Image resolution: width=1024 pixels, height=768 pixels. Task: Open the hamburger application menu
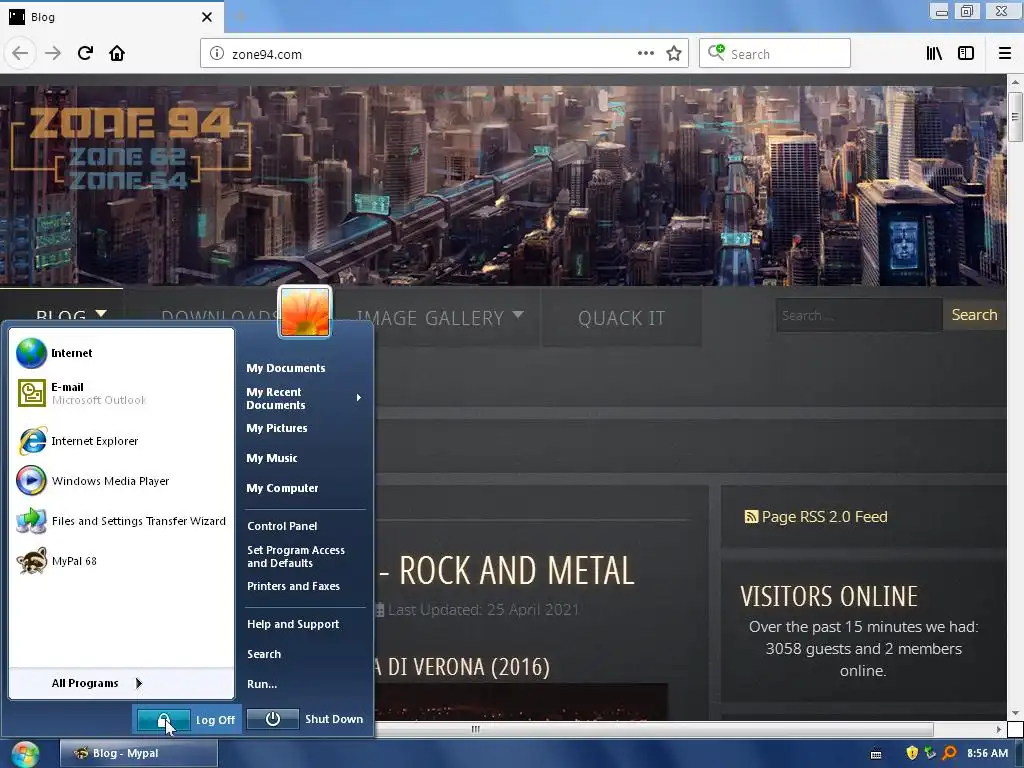pyautogui.click(x=1004, y=54)
